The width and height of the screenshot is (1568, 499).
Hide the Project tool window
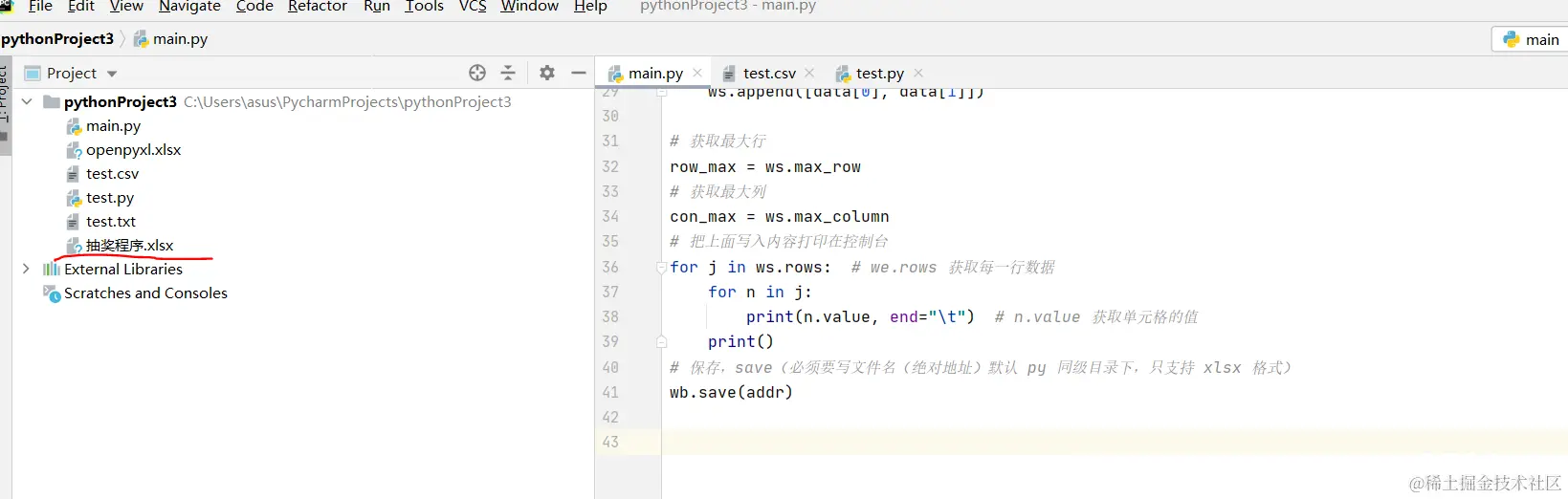[x=579, y=73]
